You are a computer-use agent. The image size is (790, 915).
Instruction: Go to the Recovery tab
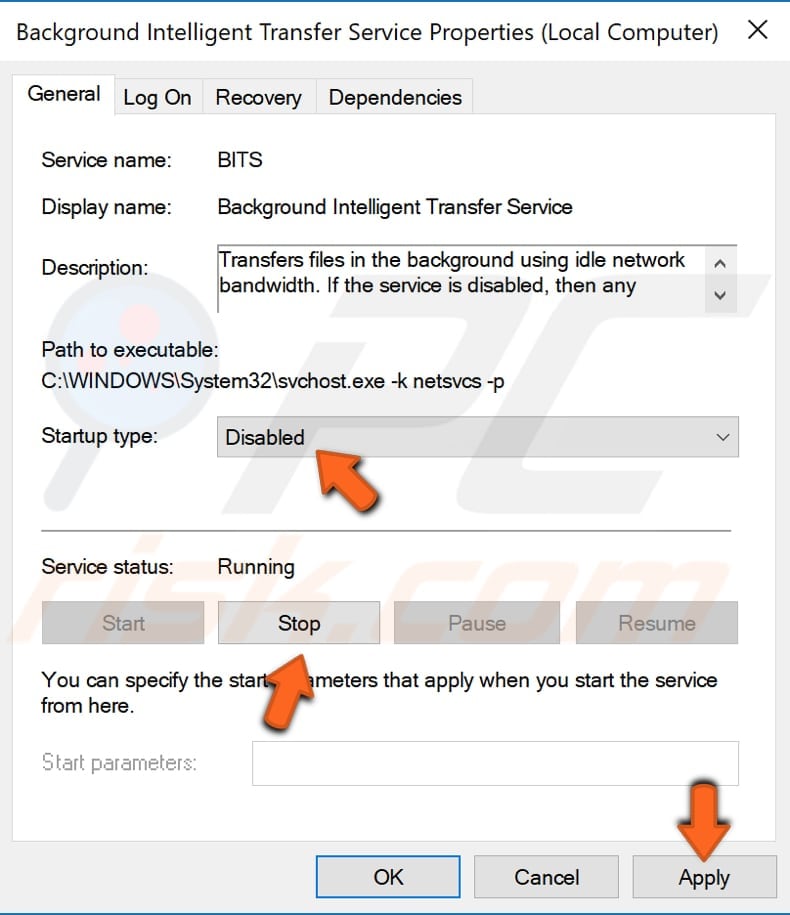click(258, 98)
